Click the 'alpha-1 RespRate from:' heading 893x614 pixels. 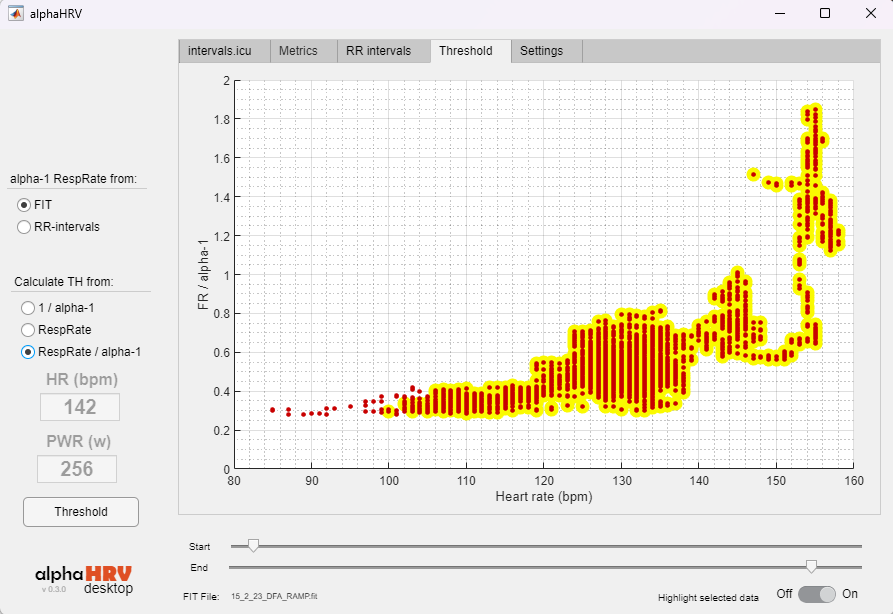[73, 179]
